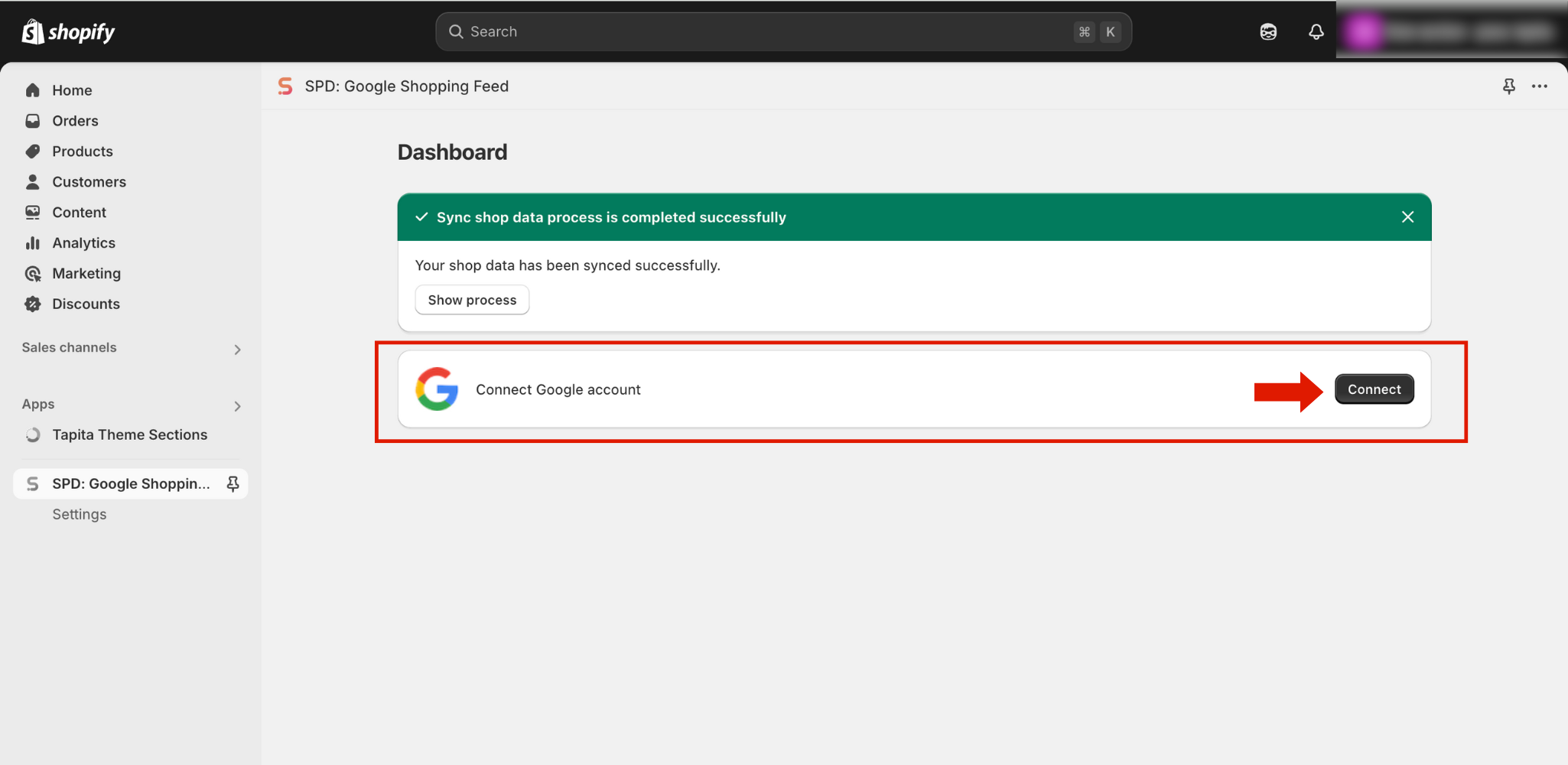Click the search magnifier icon
This screenshot has width=1568, height=765.
coord(456,31)
